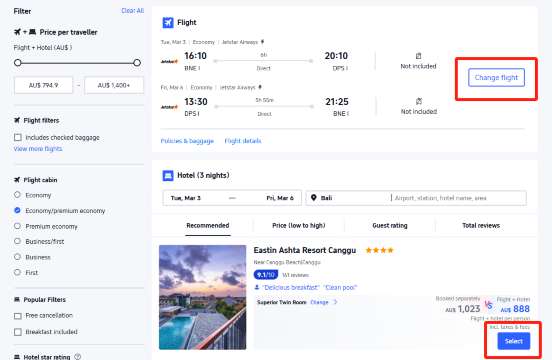Click the AU$ 1,023 booked separately price
The height and width of the screenshot is (360, 552).
tap(463, 309)
